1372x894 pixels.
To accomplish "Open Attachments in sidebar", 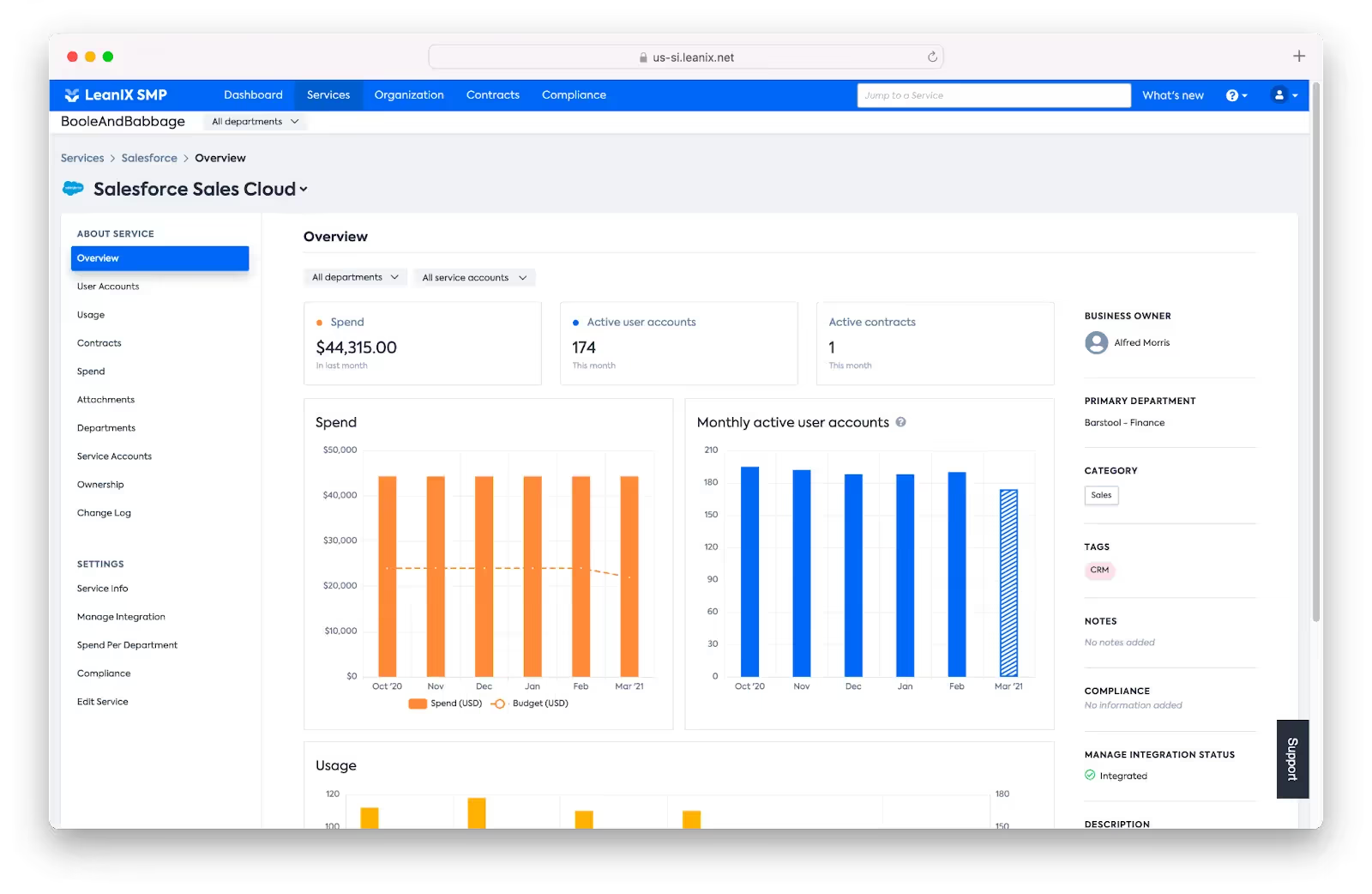I will pos(105,400).
